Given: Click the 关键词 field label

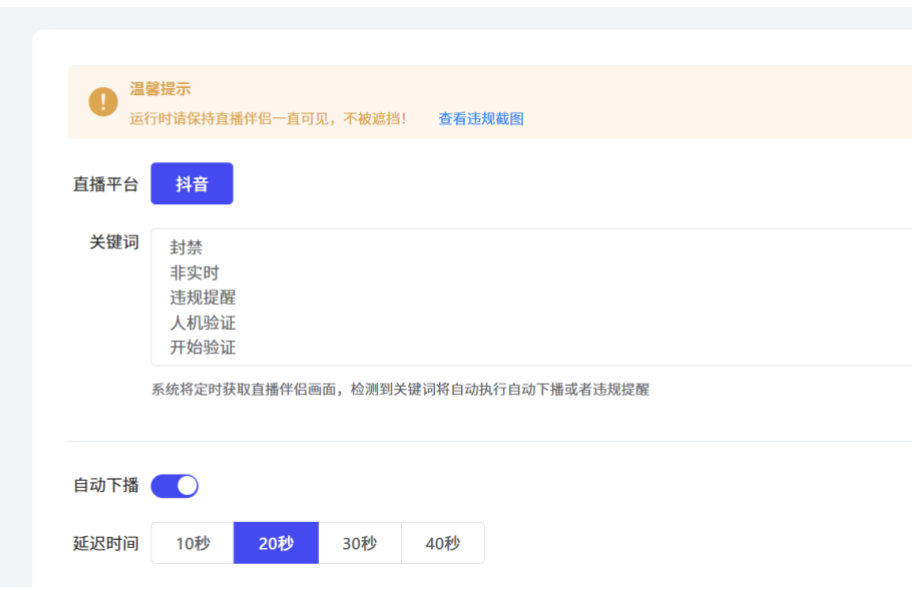Looking at the screenshot, I should [114, 242].
